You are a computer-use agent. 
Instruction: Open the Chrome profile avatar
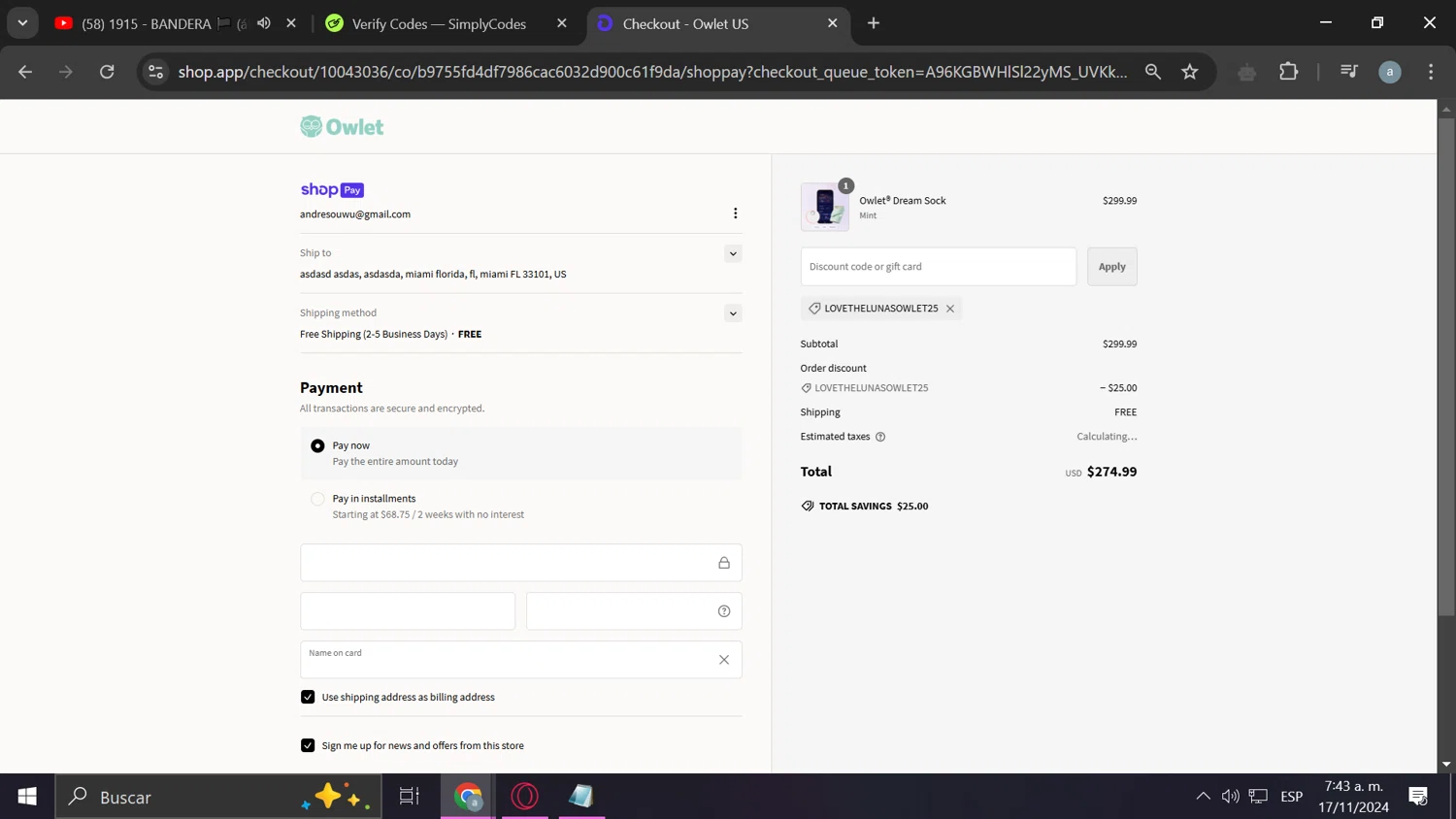pyautogui.click(x=1390, y=72)
